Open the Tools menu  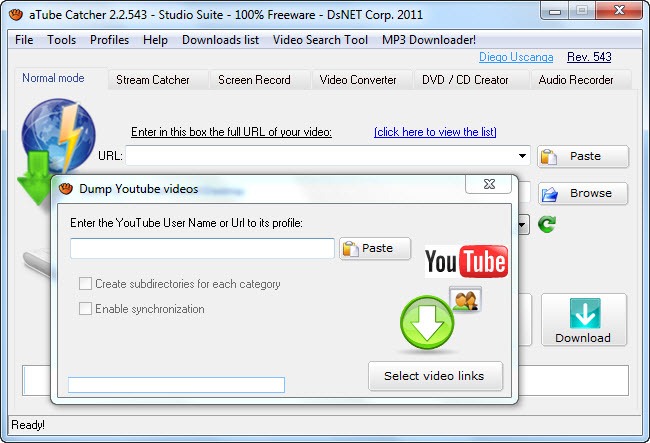point(61,40)
